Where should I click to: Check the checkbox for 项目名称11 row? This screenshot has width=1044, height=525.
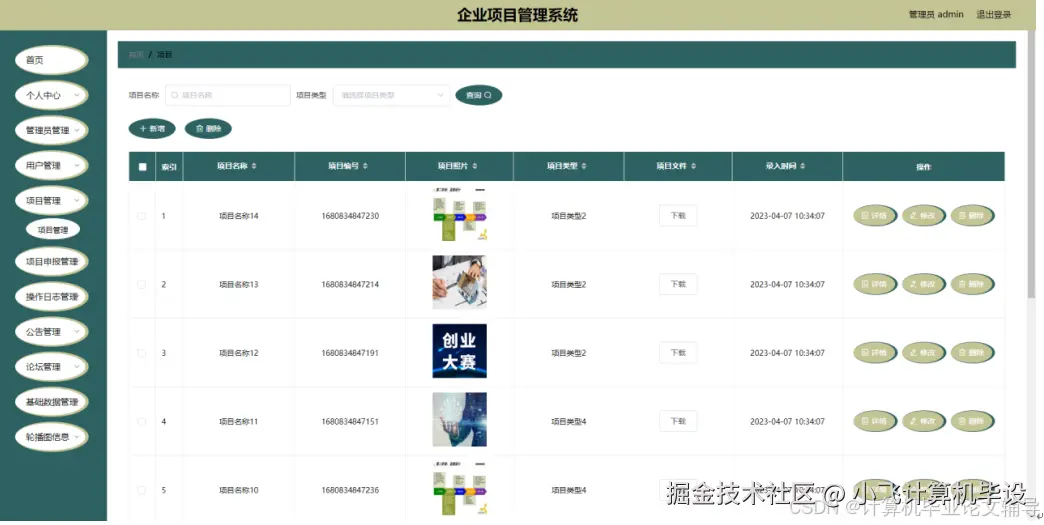[141, 421]
